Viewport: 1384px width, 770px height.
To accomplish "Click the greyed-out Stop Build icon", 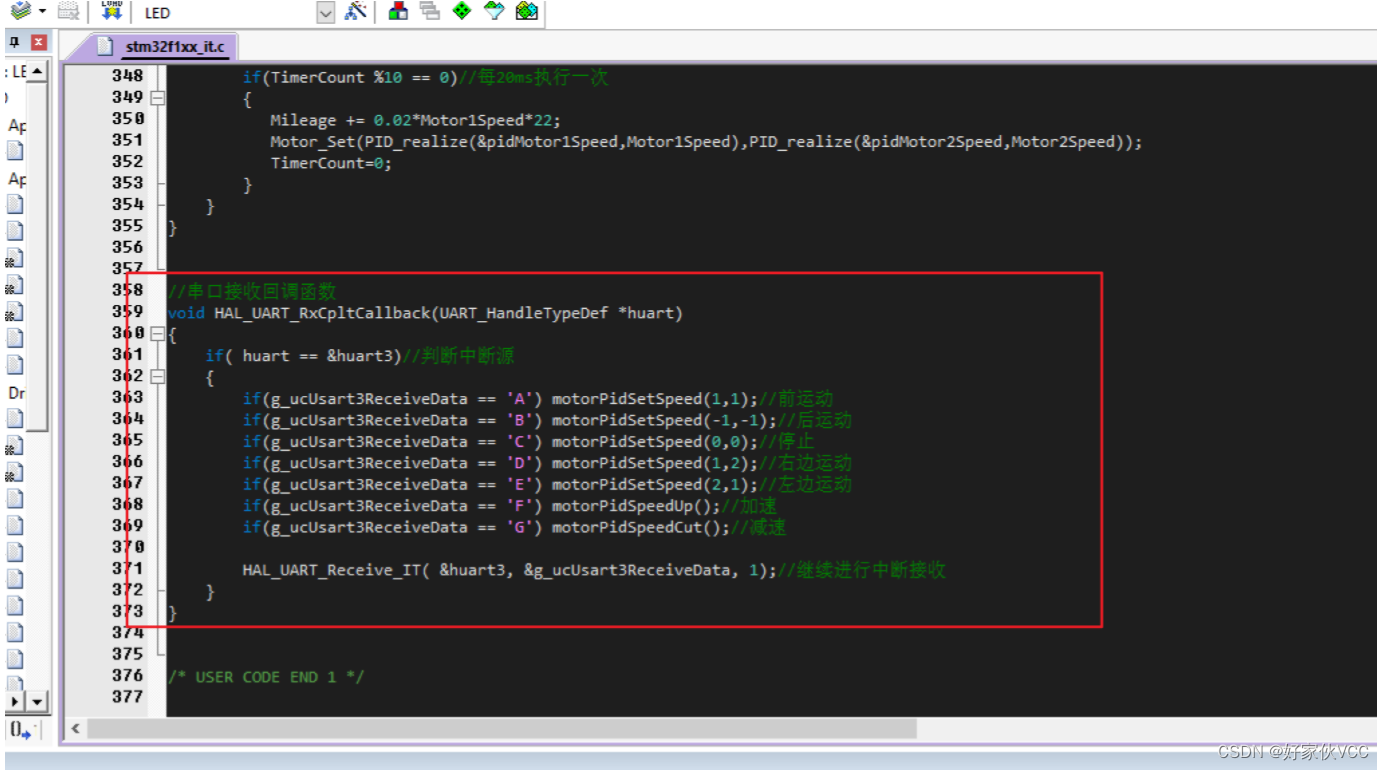I will pyautogui.click(x=68, y=11).
